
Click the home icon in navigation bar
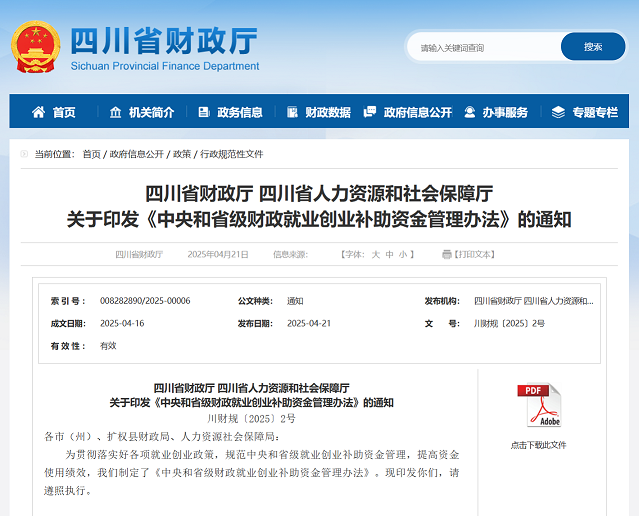click(x=39, y=112)
